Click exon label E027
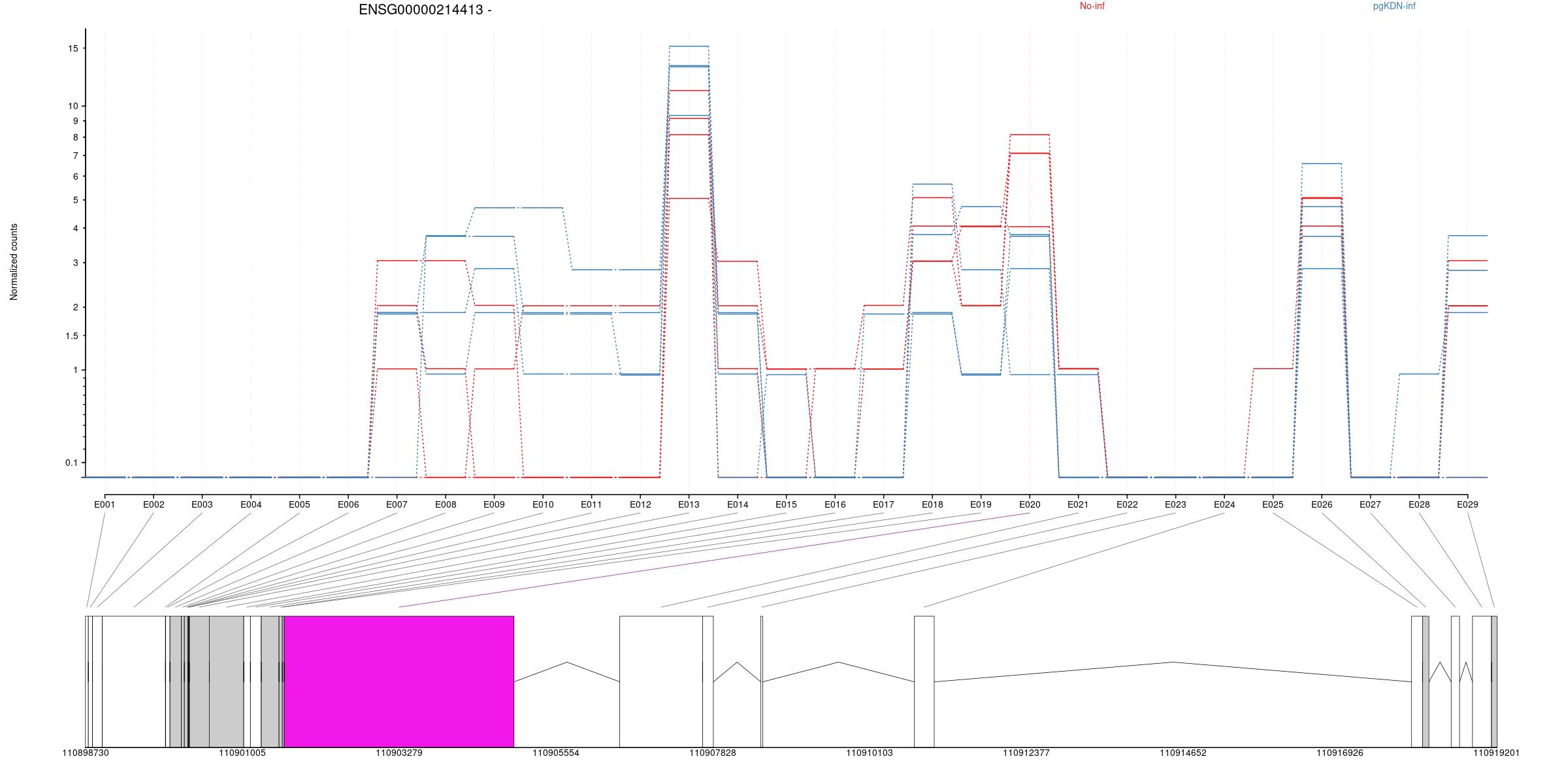The image size is (1568, 784). point(1370,504)
